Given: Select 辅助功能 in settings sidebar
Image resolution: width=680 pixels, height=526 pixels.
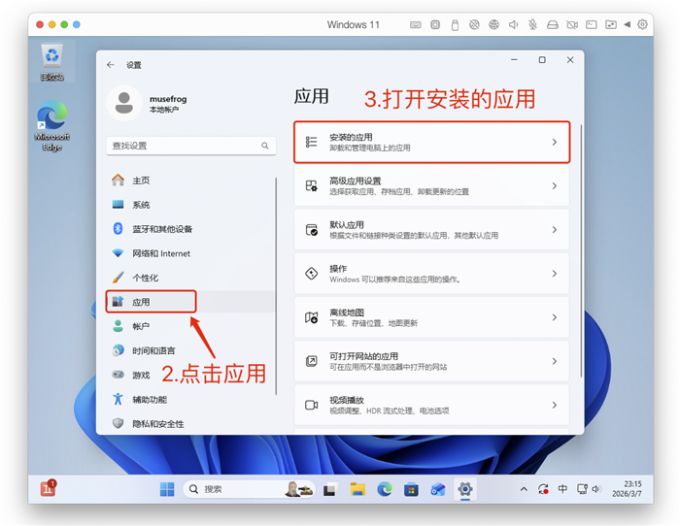Looking at the screenshot, I should pos(190,399).
